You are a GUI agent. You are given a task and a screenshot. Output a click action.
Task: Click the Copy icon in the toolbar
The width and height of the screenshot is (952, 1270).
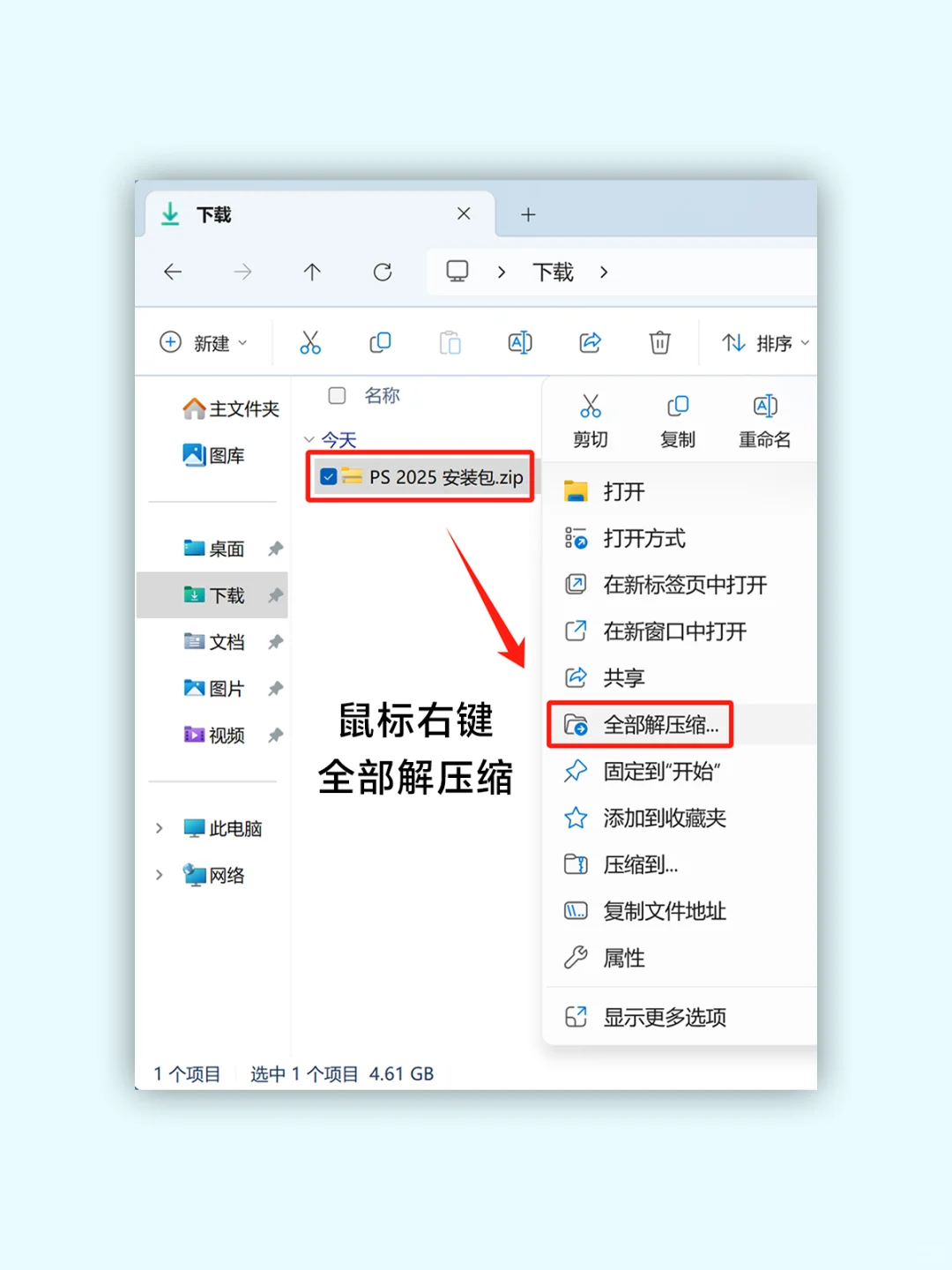380,342
